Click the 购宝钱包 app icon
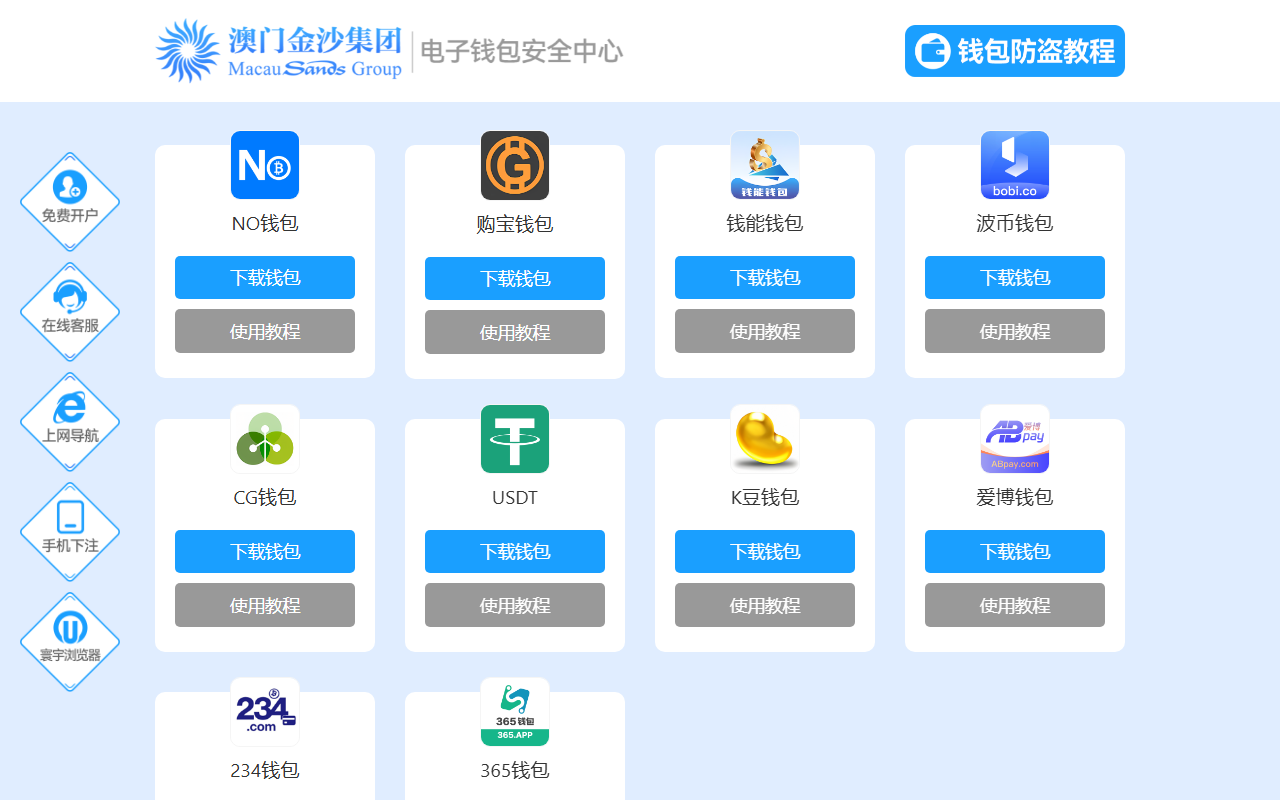The width and height of the screenshot is (1280, 800). tap(515, 165)
